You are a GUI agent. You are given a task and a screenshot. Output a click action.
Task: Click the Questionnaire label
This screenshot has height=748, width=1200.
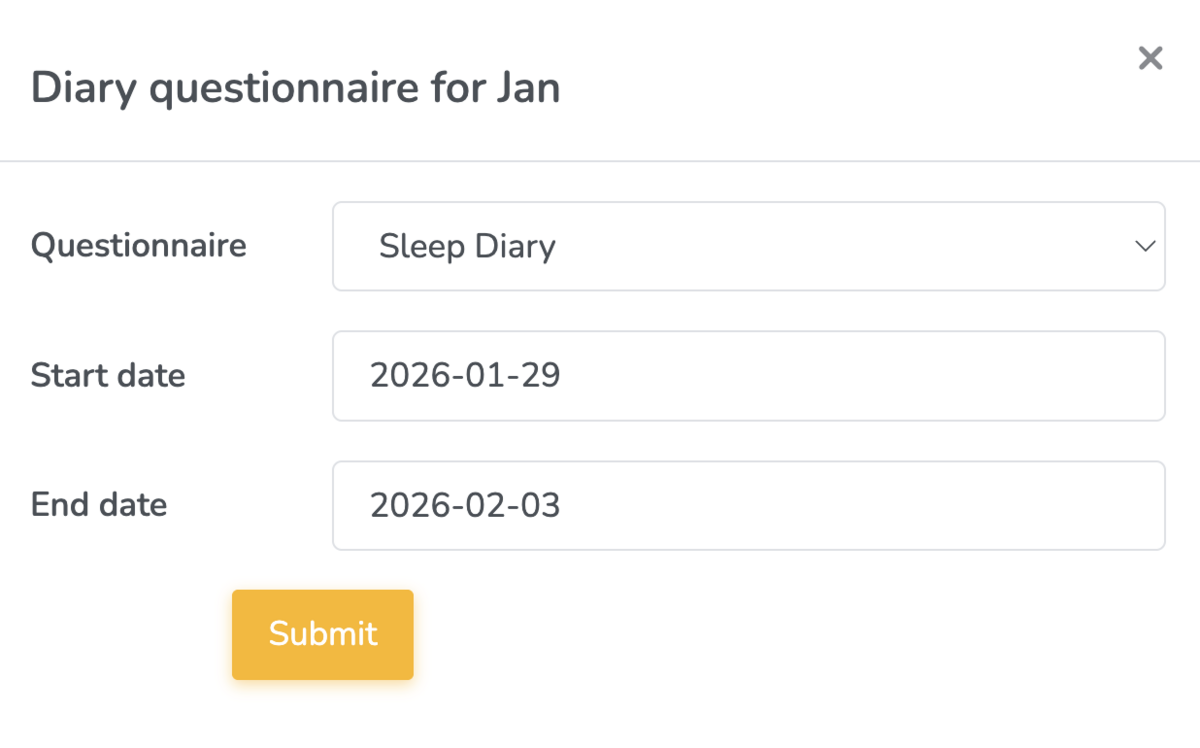[139, 246]
